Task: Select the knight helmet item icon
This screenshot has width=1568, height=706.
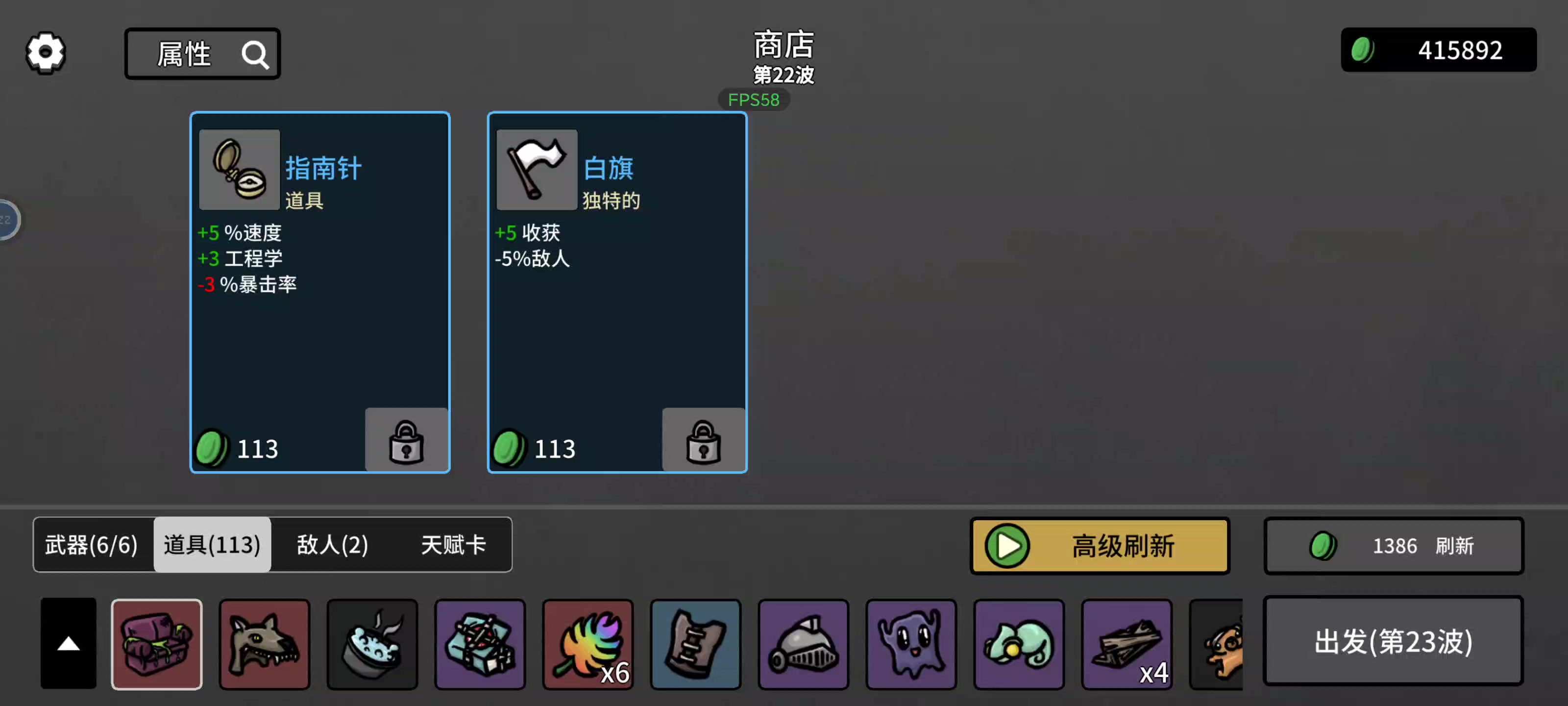Action: 803,644
